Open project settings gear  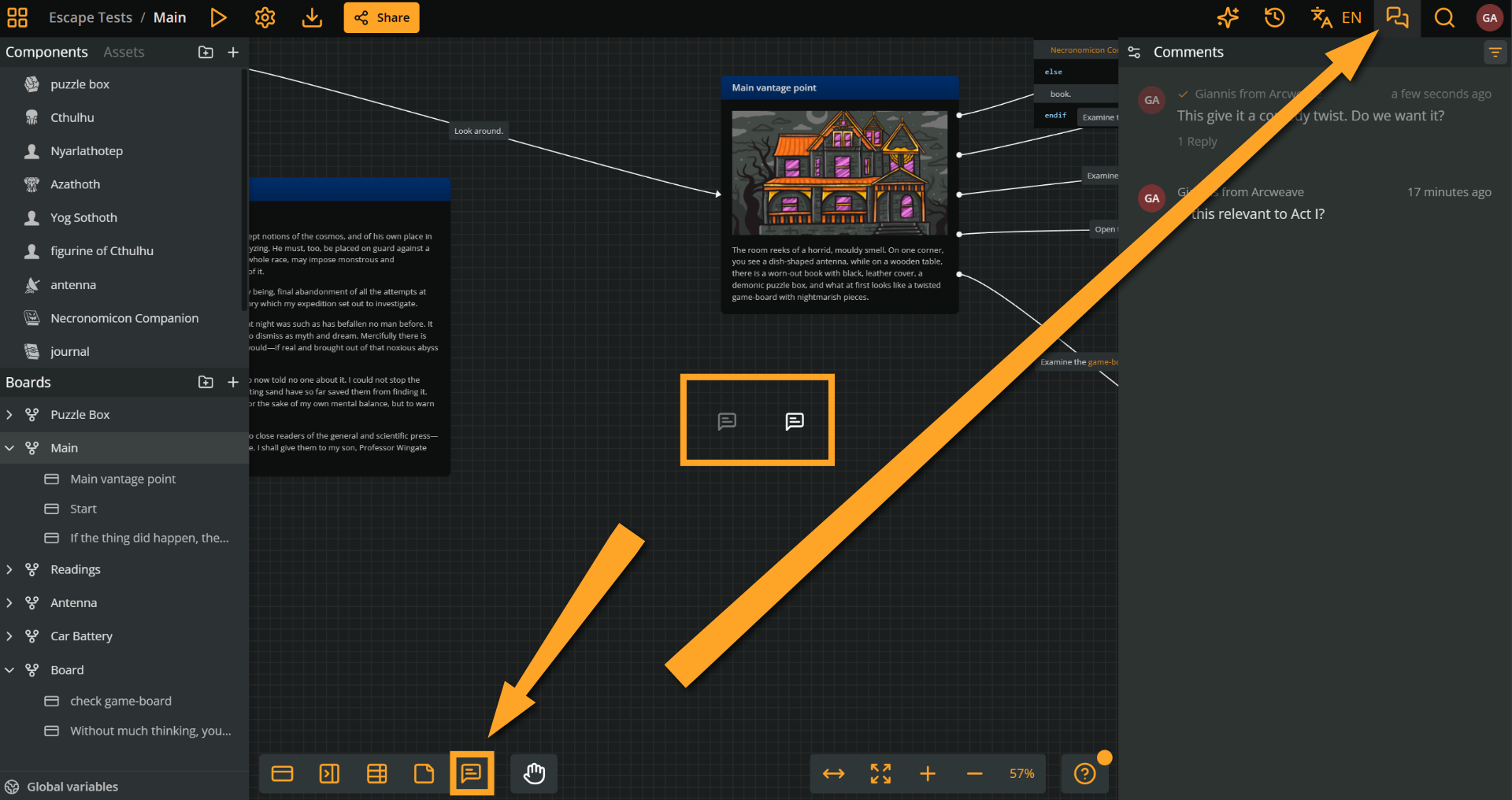[x=265, y=17]
